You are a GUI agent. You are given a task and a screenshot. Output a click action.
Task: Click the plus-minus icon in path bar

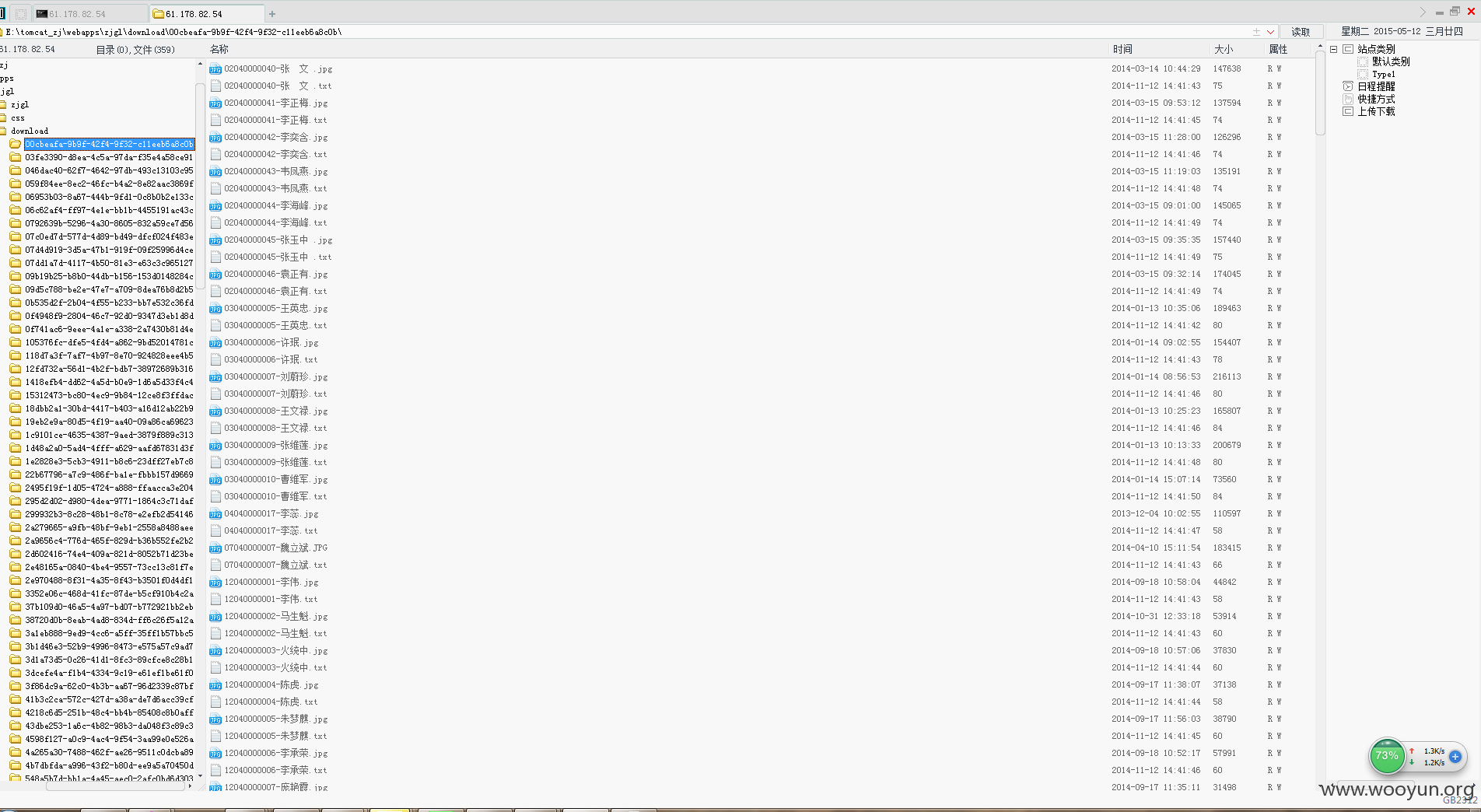[x=1256, y=32]
